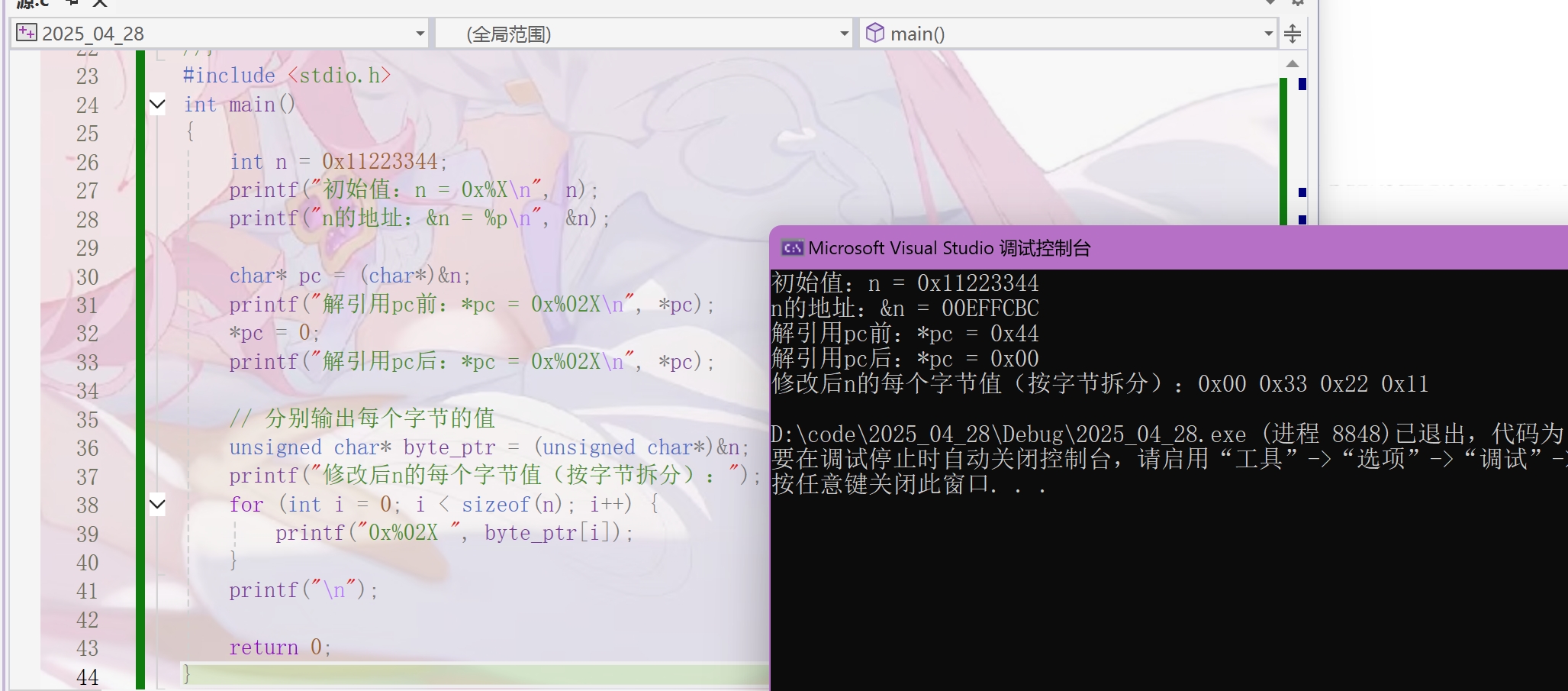Click the printf 解引用pc后 statement in code
Viewport: 1568px width, 691px height.
472,362
